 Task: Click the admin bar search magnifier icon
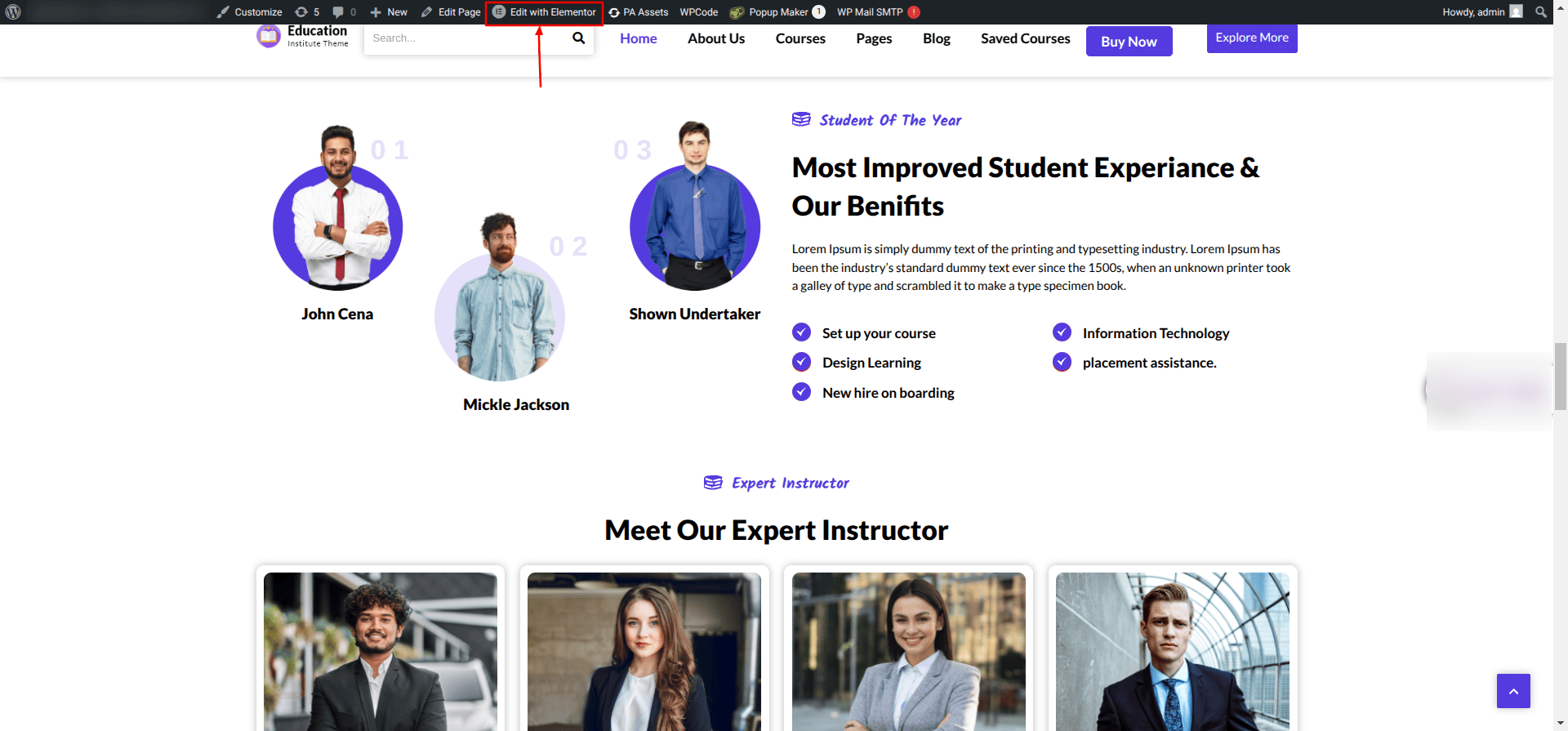tap(1541, 12)
